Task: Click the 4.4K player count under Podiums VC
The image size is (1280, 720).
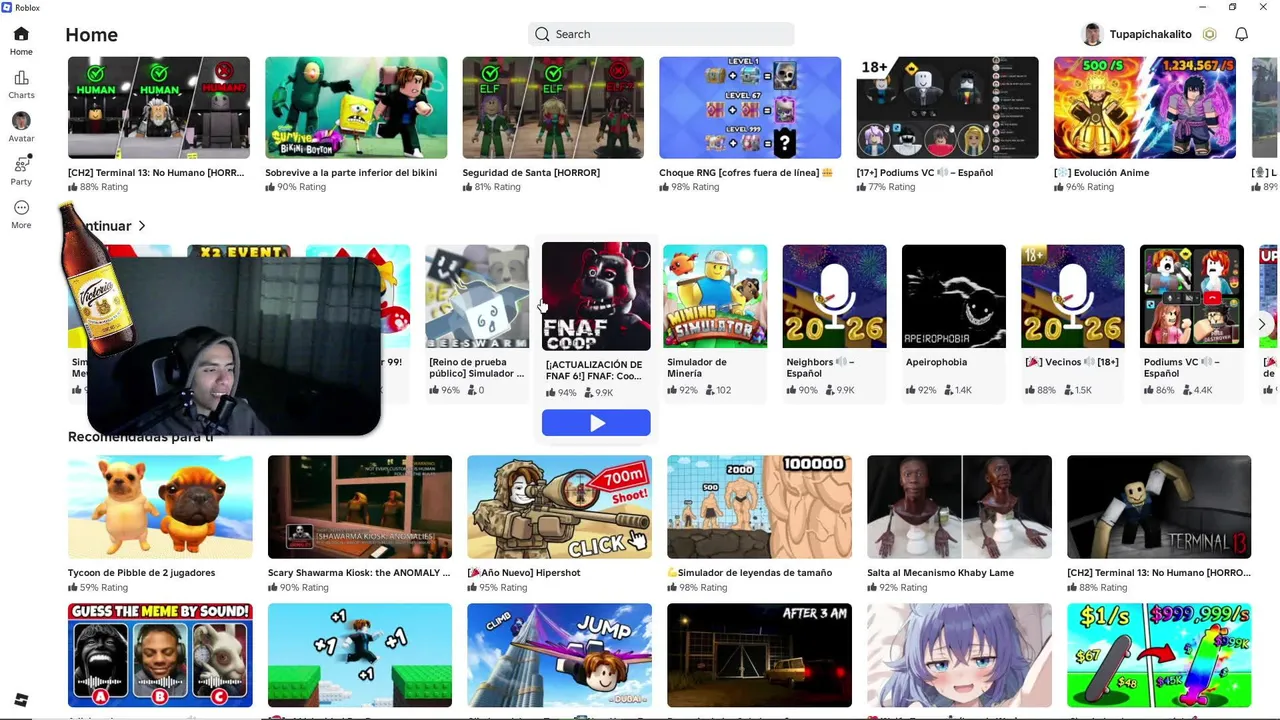Action: [x=1197, y=390]
